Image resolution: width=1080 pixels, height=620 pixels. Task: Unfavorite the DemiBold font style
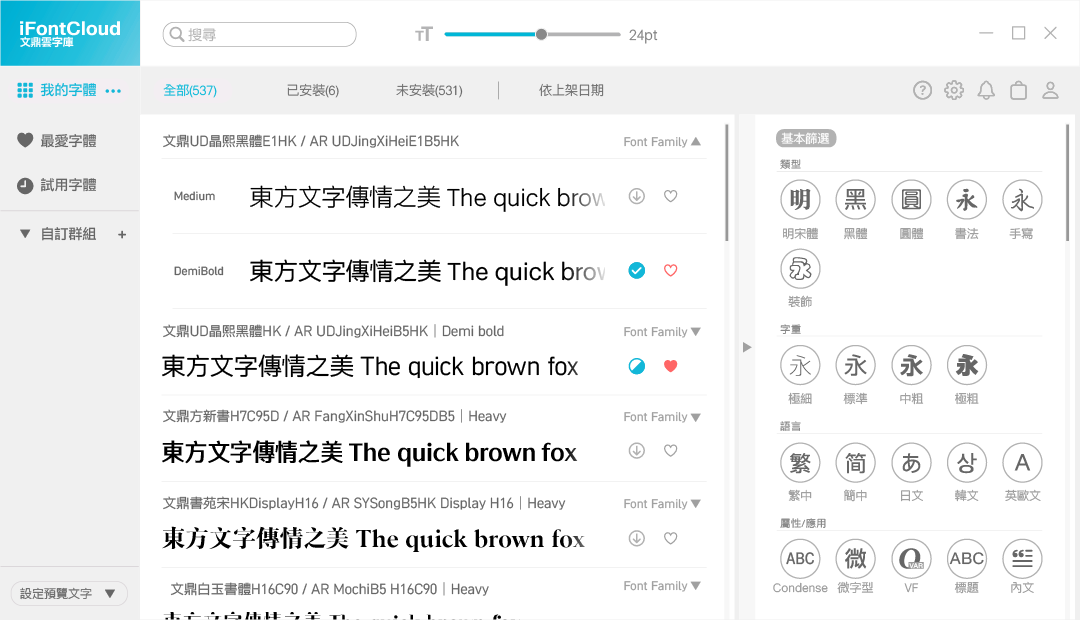[x=670, y=270]
